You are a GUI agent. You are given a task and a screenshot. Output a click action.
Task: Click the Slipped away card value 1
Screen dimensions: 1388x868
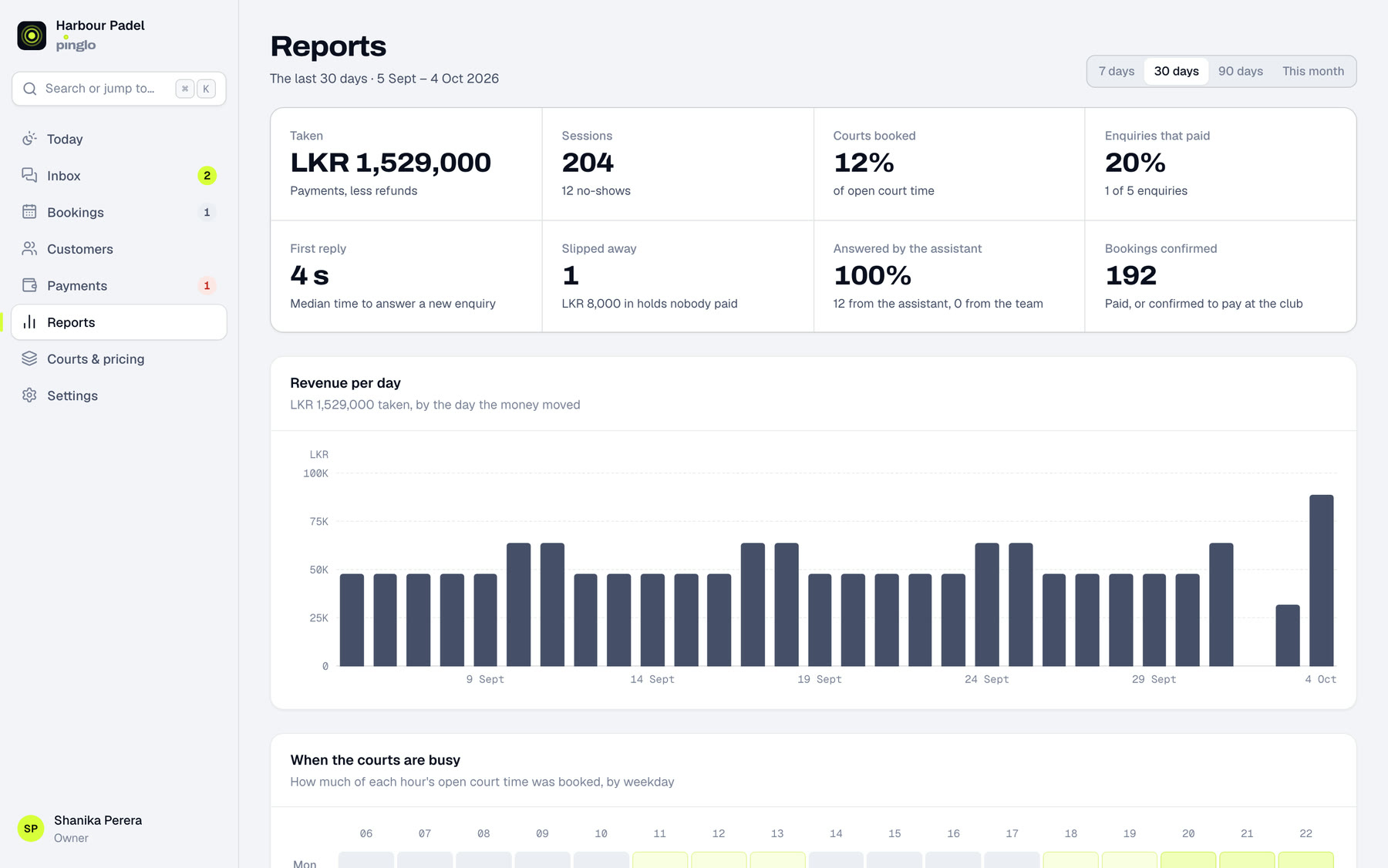[571, 275]
